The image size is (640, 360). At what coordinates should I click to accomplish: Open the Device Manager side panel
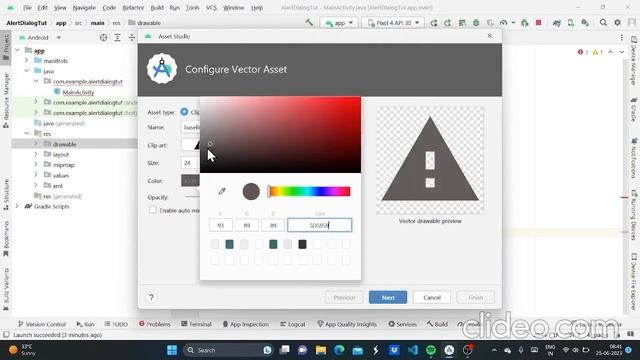[x=634, y=61]
